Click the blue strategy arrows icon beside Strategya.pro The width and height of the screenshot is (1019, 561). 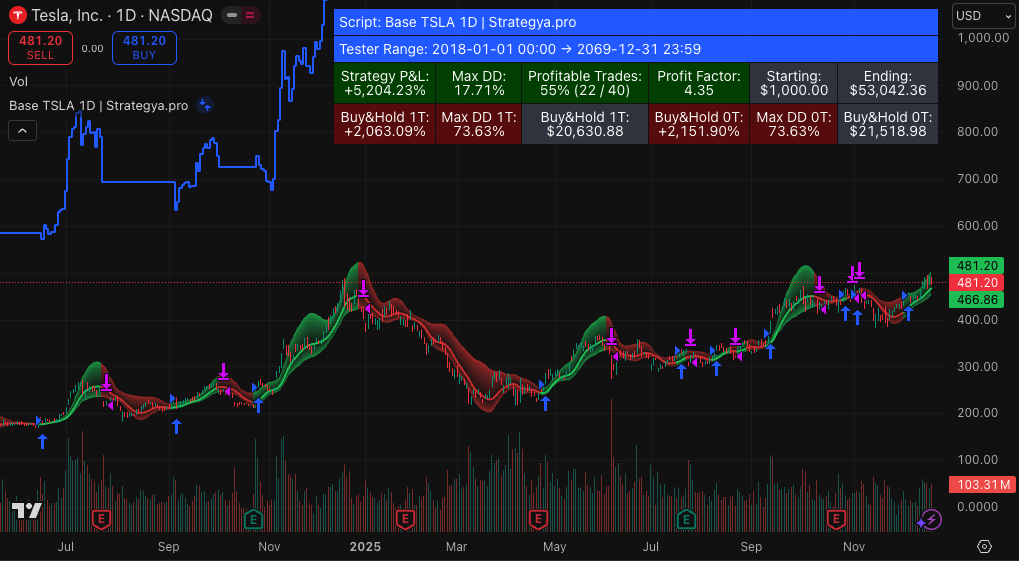tap(205, 105)
